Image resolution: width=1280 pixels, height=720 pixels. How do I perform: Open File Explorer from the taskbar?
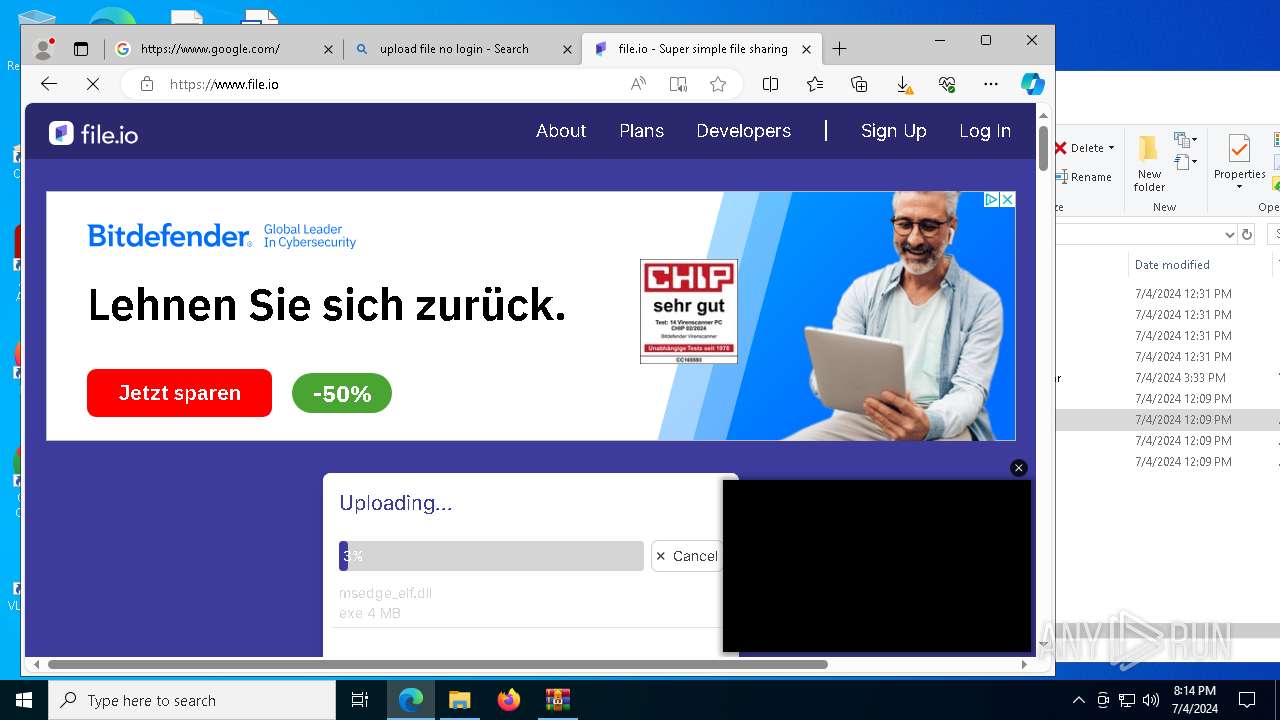(459, 700)
